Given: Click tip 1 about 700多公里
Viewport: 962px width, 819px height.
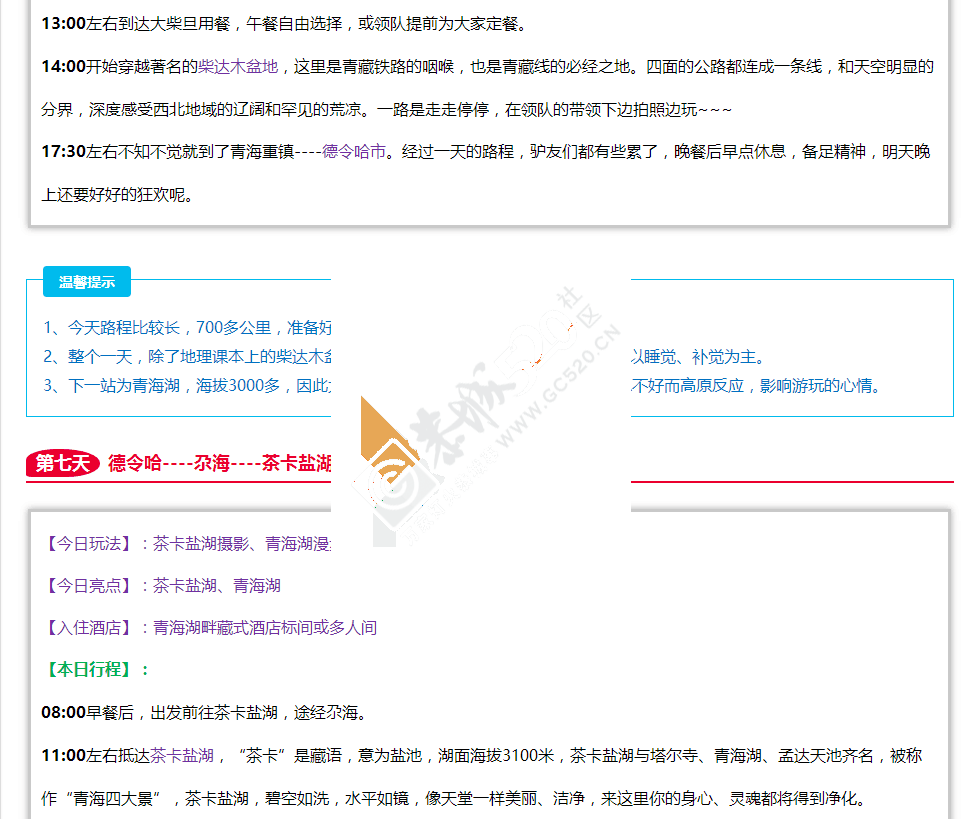Looking at the screenshot, I should coord(187,328).
